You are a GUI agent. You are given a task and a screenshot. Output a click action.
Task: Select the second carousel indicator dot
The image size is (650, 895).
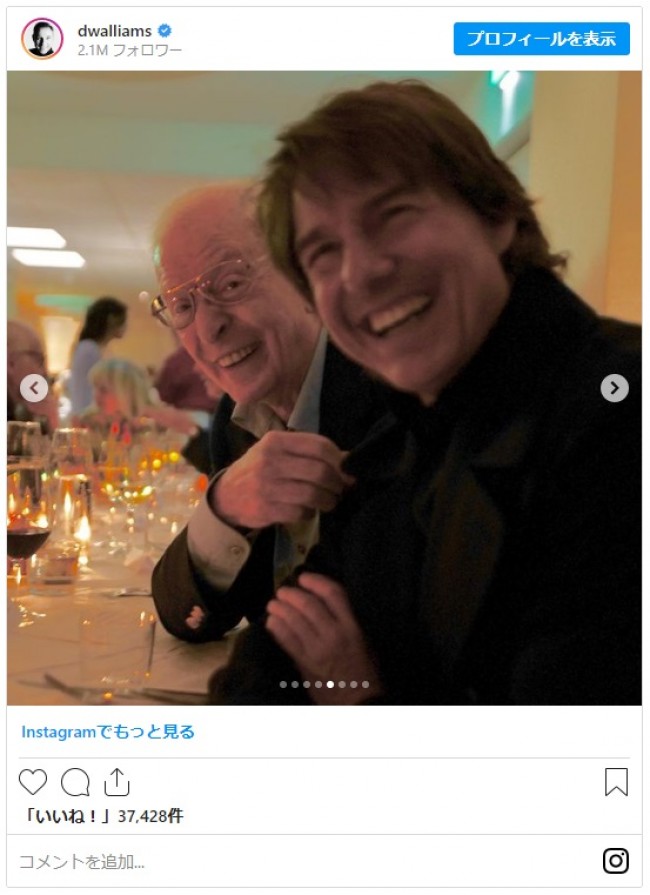(295, 684)
